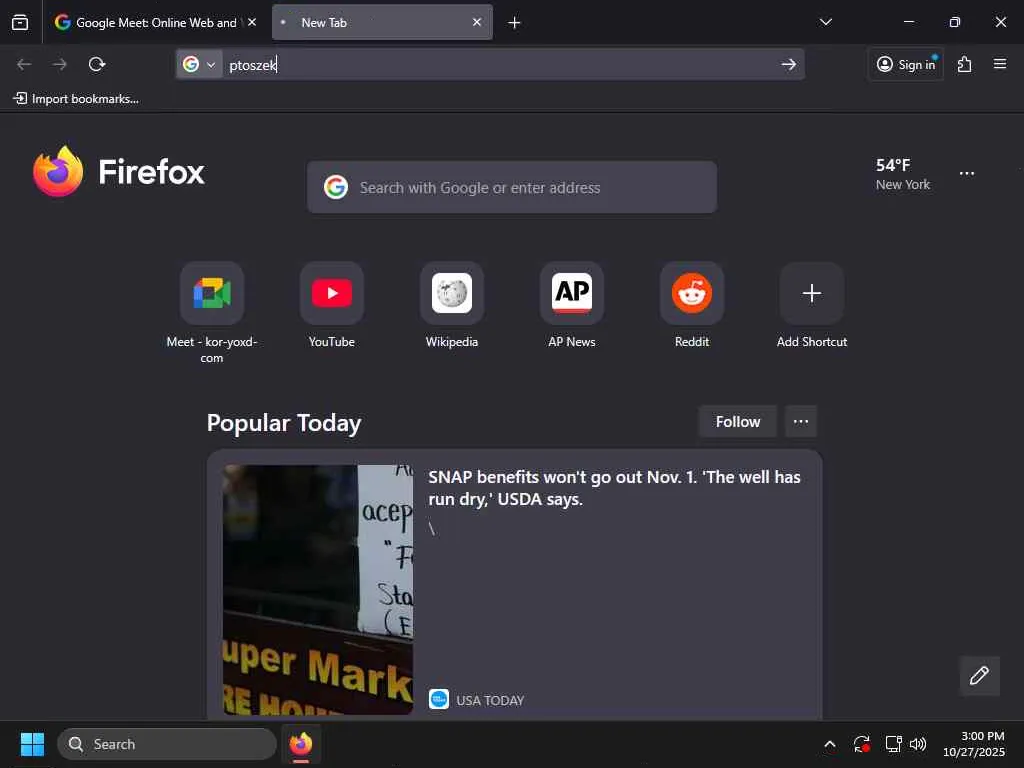Switch to the Google Meet tab
Screen dimensions: 1024x768
pos(155,22)
